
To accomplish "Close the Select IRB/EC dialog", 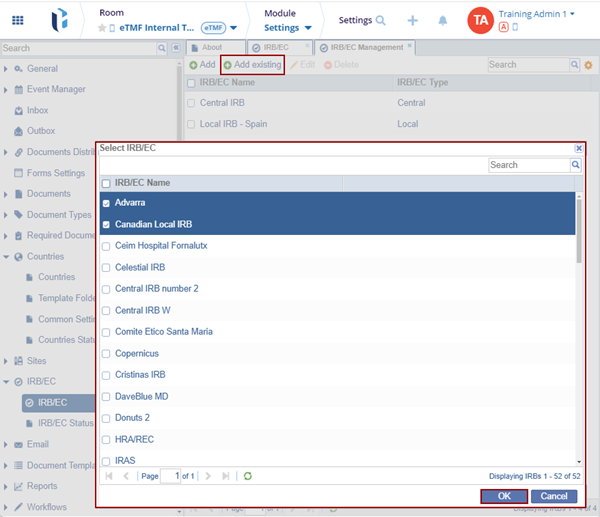I will (x=578, y=148).
